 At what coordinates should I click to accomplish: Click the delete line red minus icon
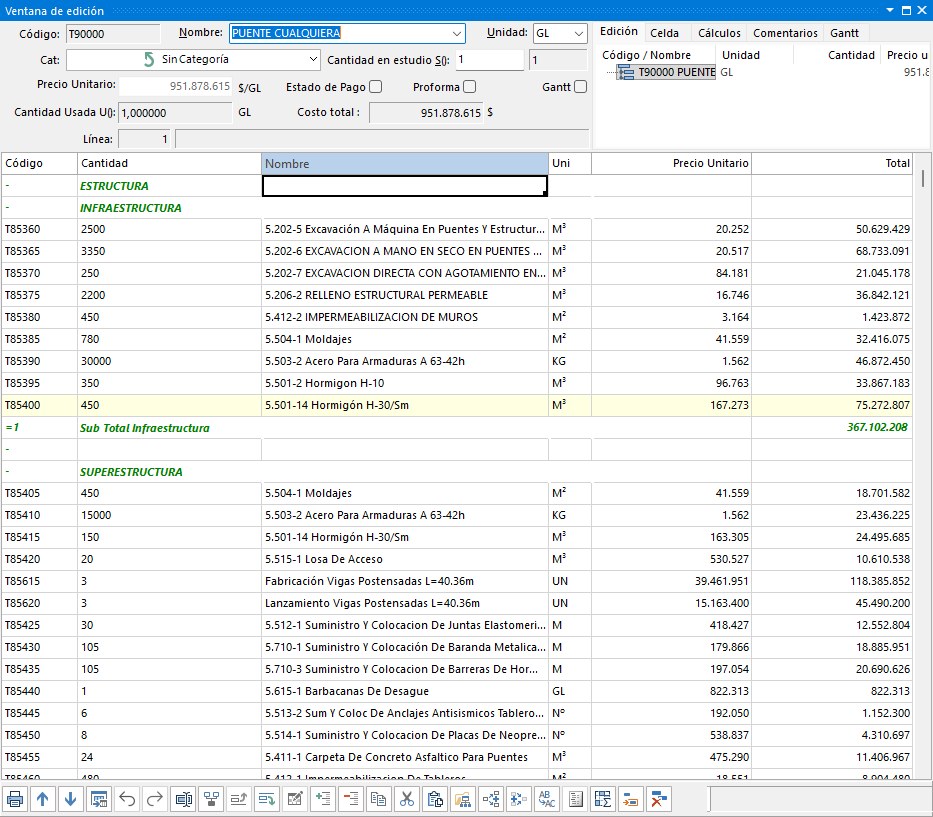(351, 799)
